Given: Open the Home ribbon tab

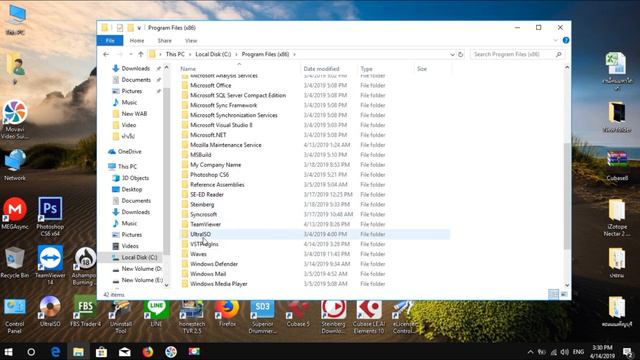Looking at the screenshot, I should [x=137, y=41].
